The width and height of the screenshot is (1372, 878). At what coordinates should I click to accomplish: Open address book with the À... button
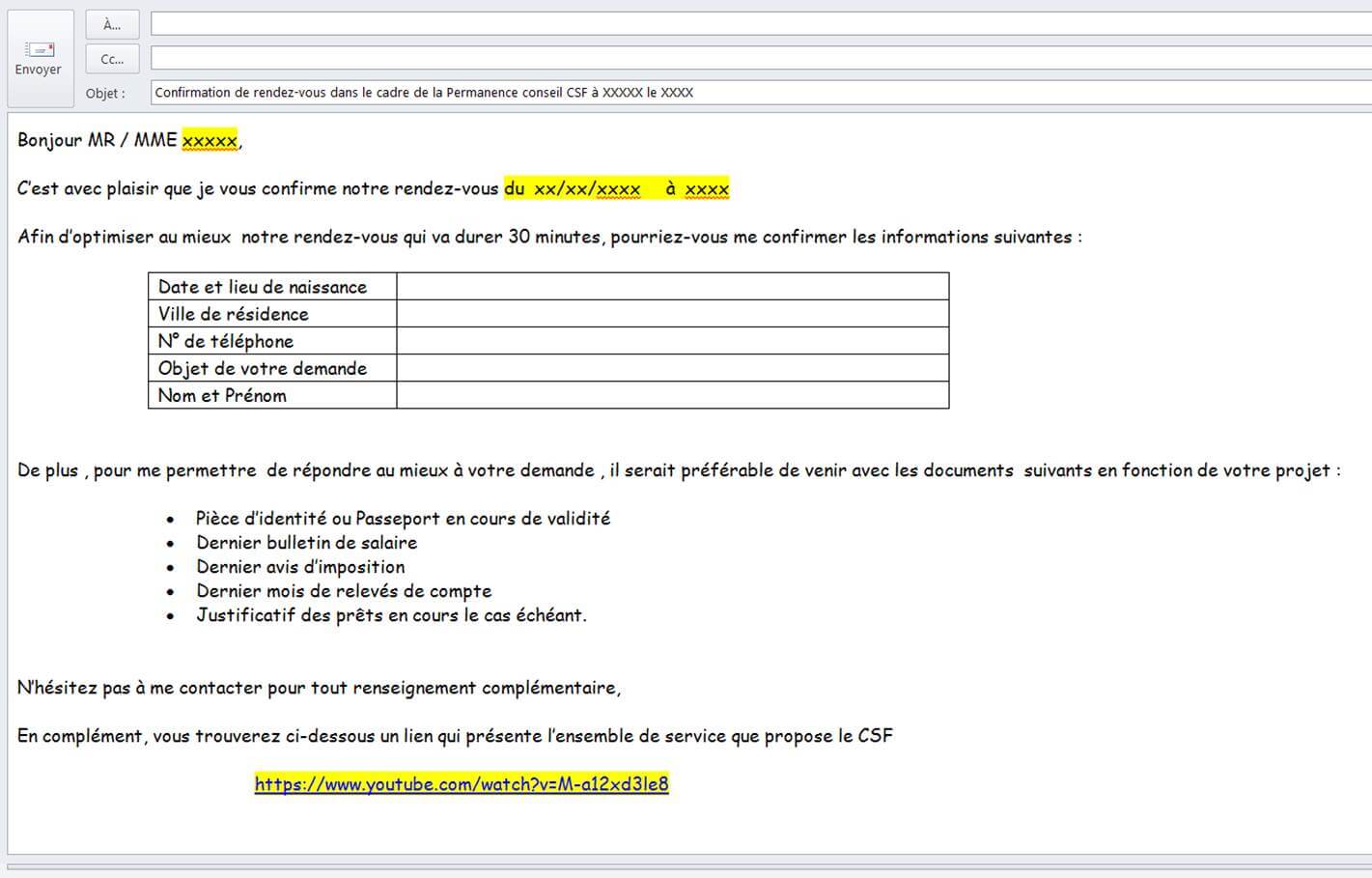tap(112, 25)
